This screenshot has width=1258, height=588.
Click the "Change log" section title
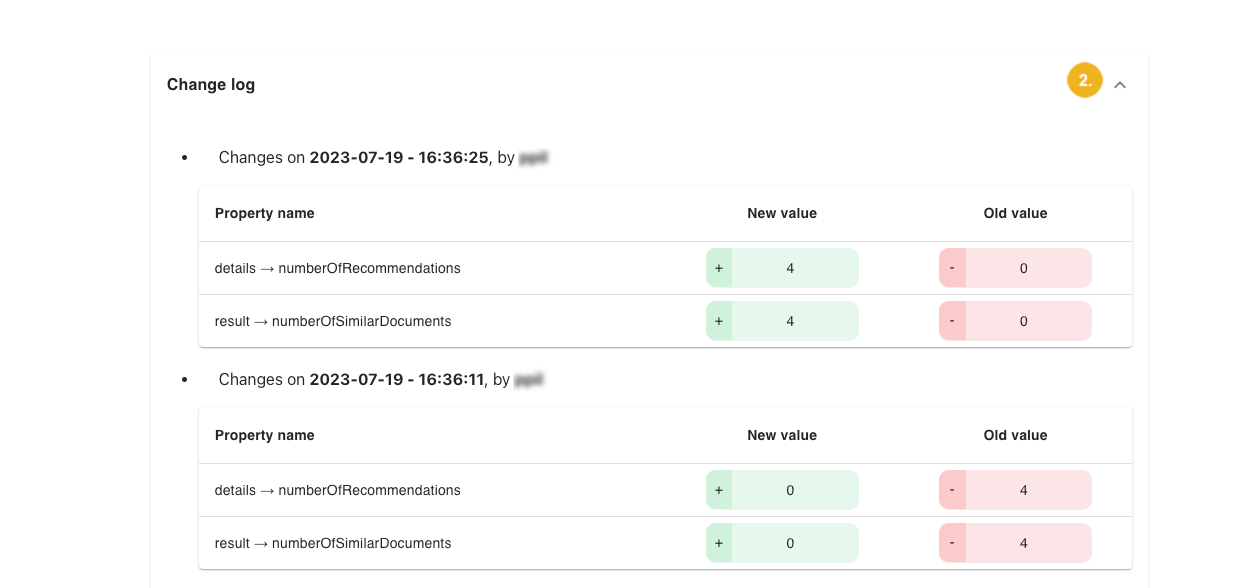pos(211,85)
